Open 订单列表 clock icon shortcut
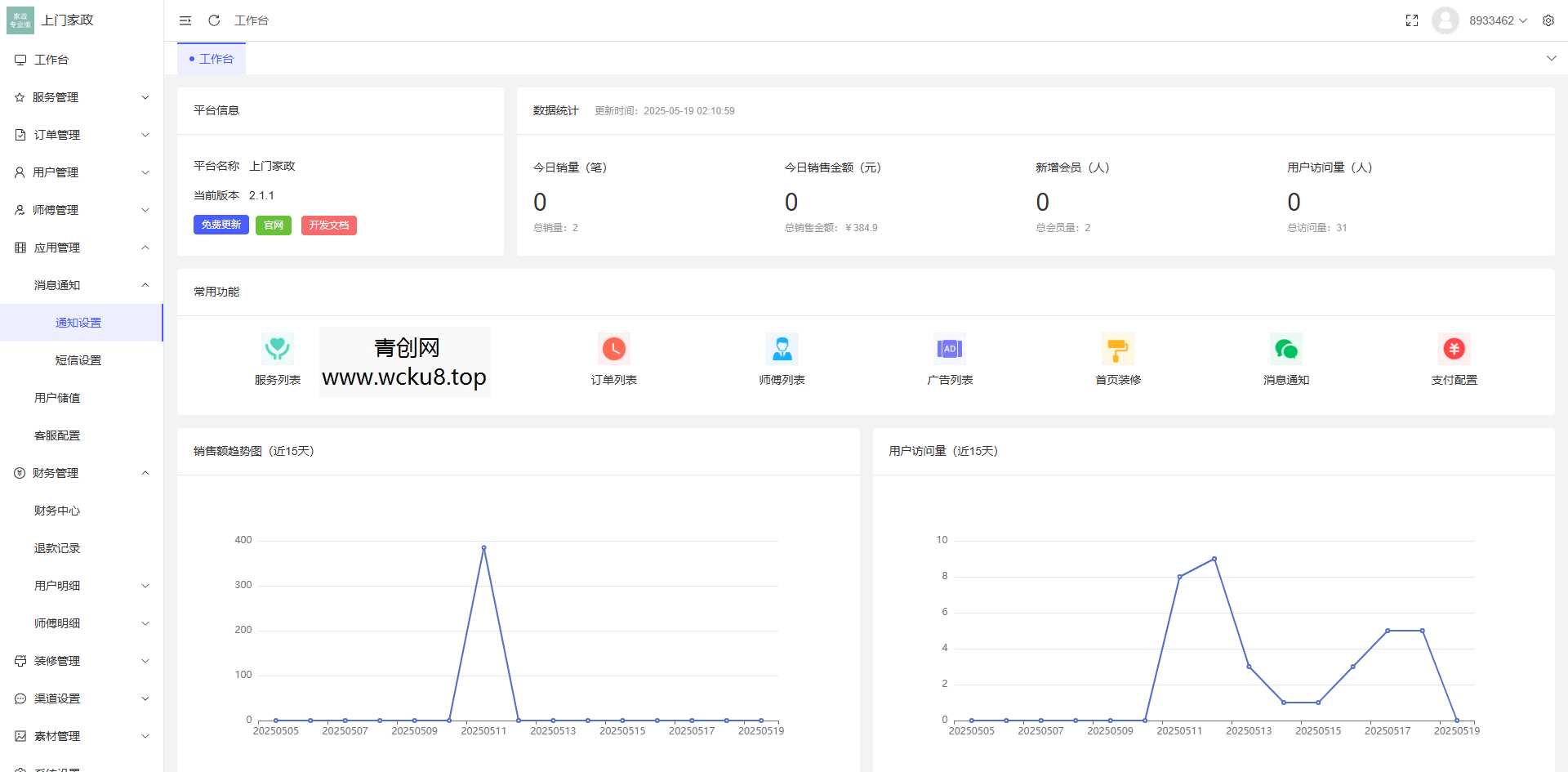Viewport: 1568px width, 772px height. point(613,349)
